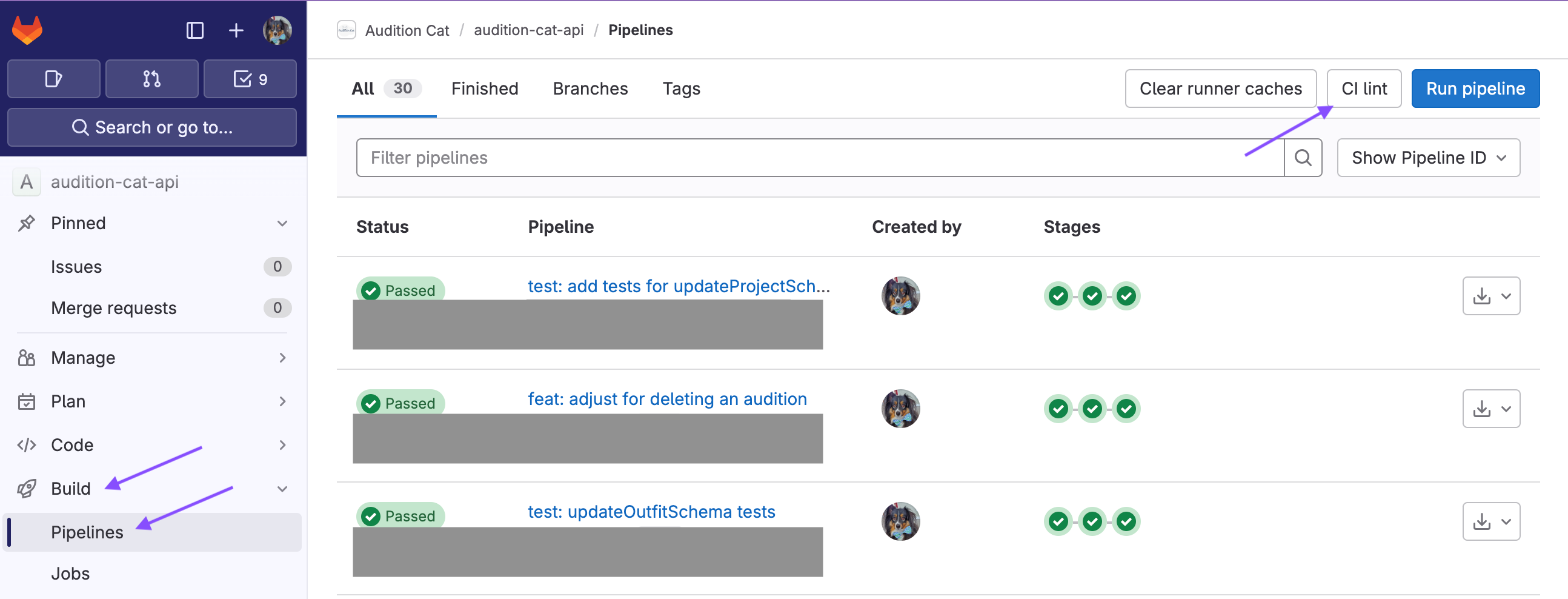Collapse the Pinned section

(282, 223)
